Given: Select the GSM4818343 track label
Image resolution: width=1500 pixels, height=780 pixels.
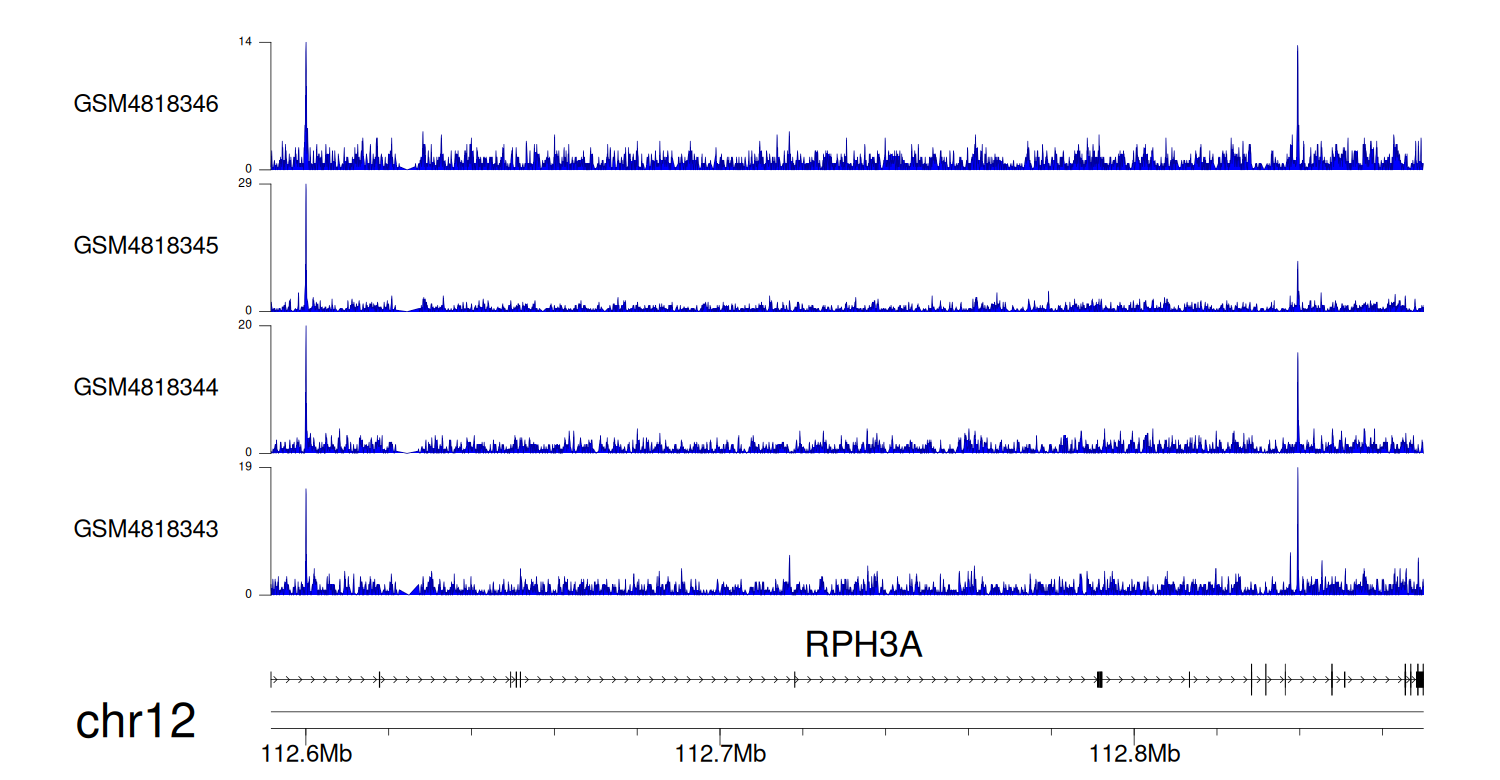Looking at the screenshot, I should tap(146, 528).
